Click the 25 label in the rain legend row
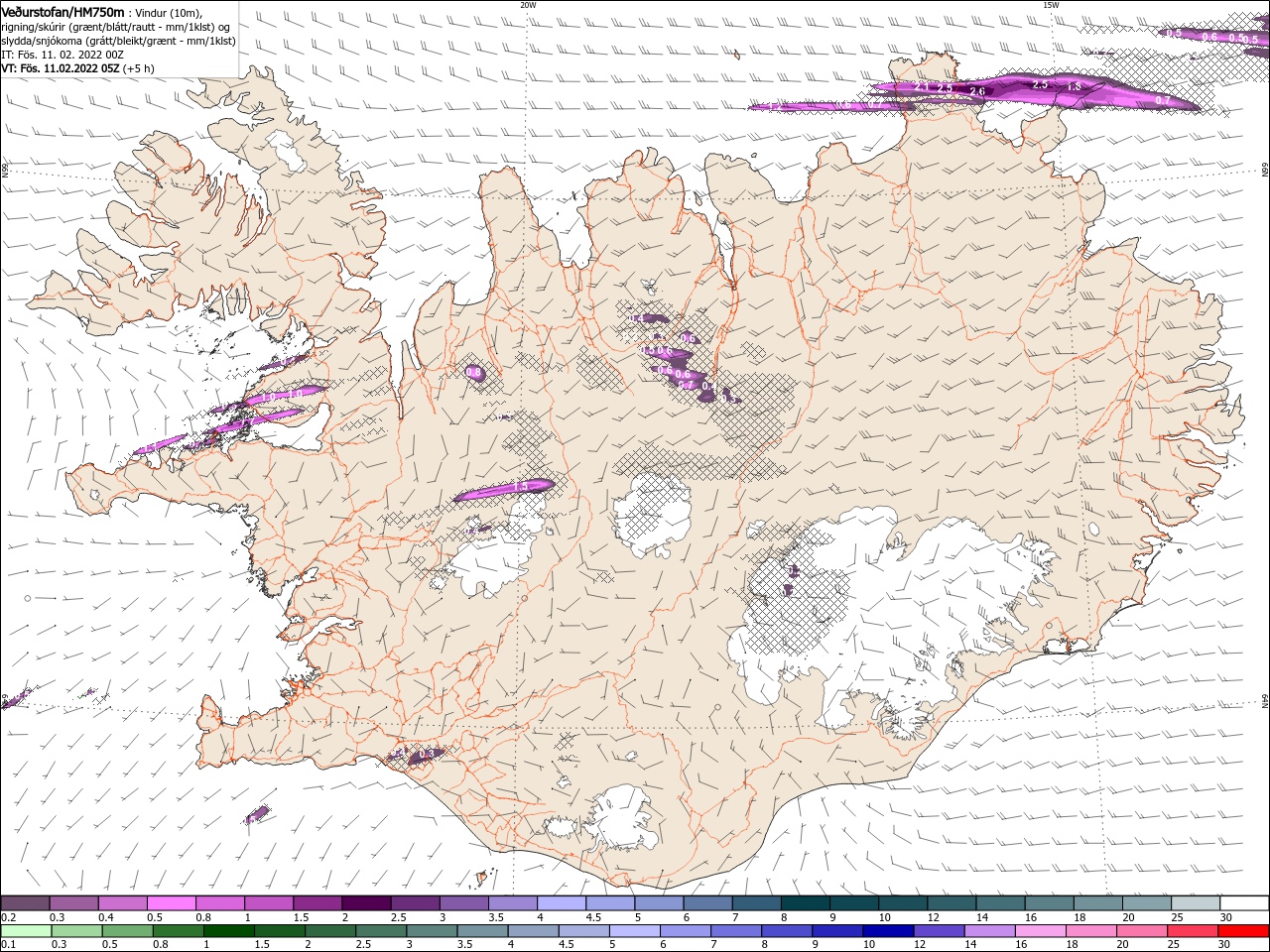Image resolution: width=1270 pixels, height=952 pixels. pos(1173,945)
